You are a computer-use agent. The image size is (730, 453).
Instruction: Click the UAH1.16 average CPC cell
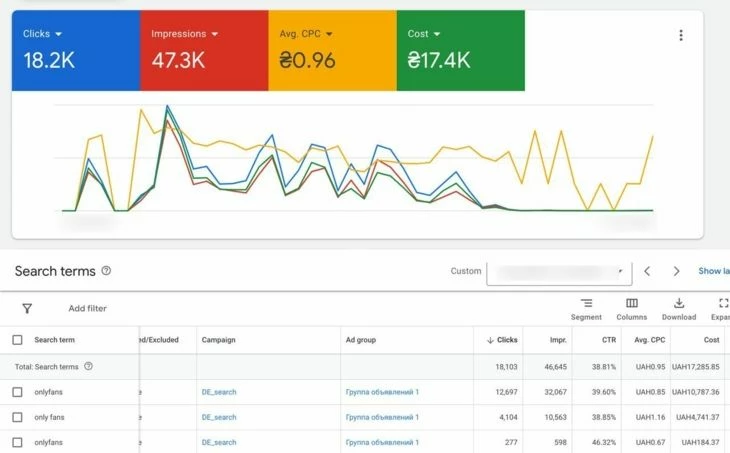[650, 417]
